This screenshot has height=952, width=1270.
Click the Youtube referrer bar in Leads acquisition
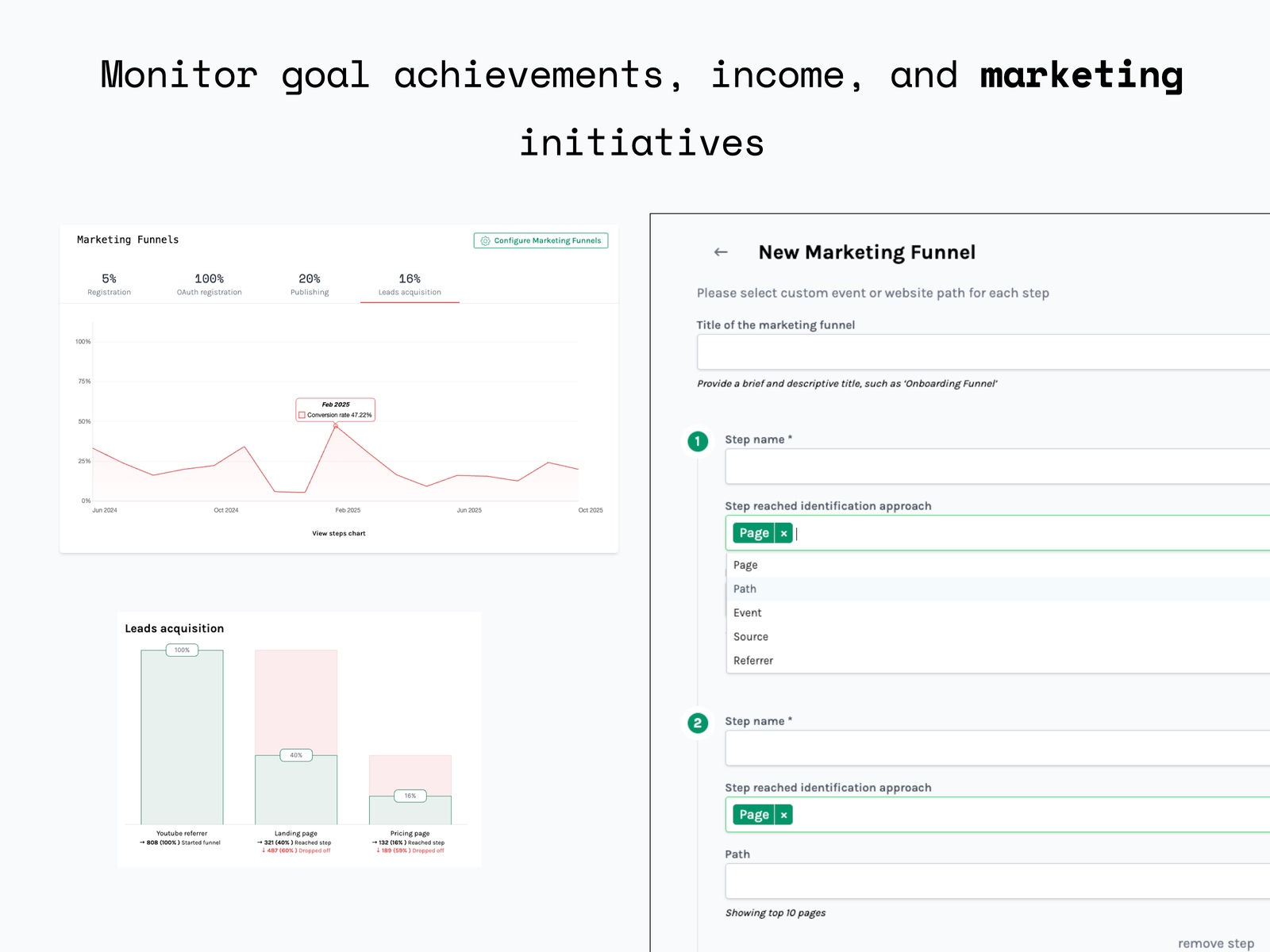pyautogui.click(x=181, y=738)
